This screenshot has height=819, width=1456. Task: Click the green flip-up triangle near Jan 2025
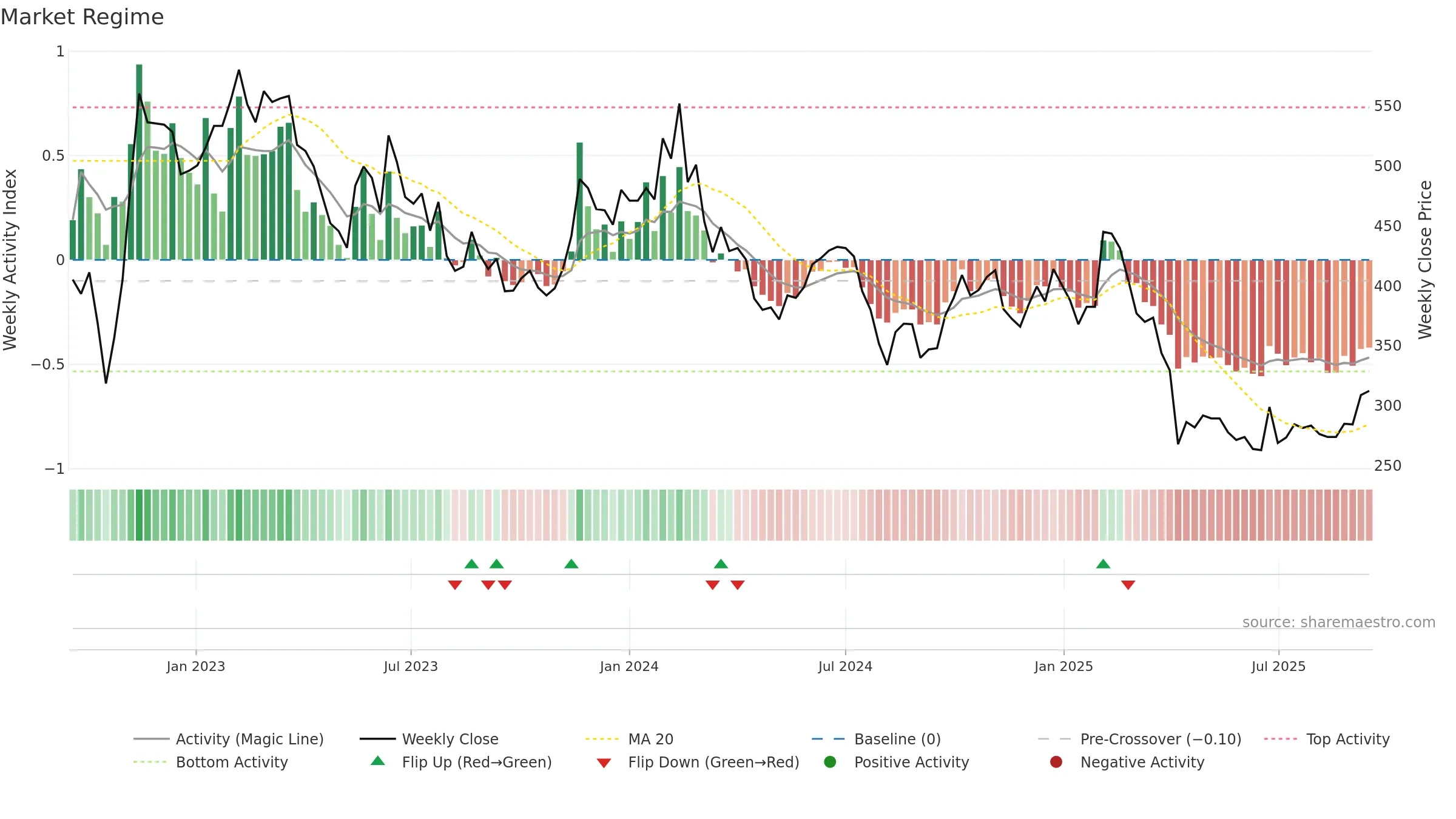click(x=1103, y=564)
